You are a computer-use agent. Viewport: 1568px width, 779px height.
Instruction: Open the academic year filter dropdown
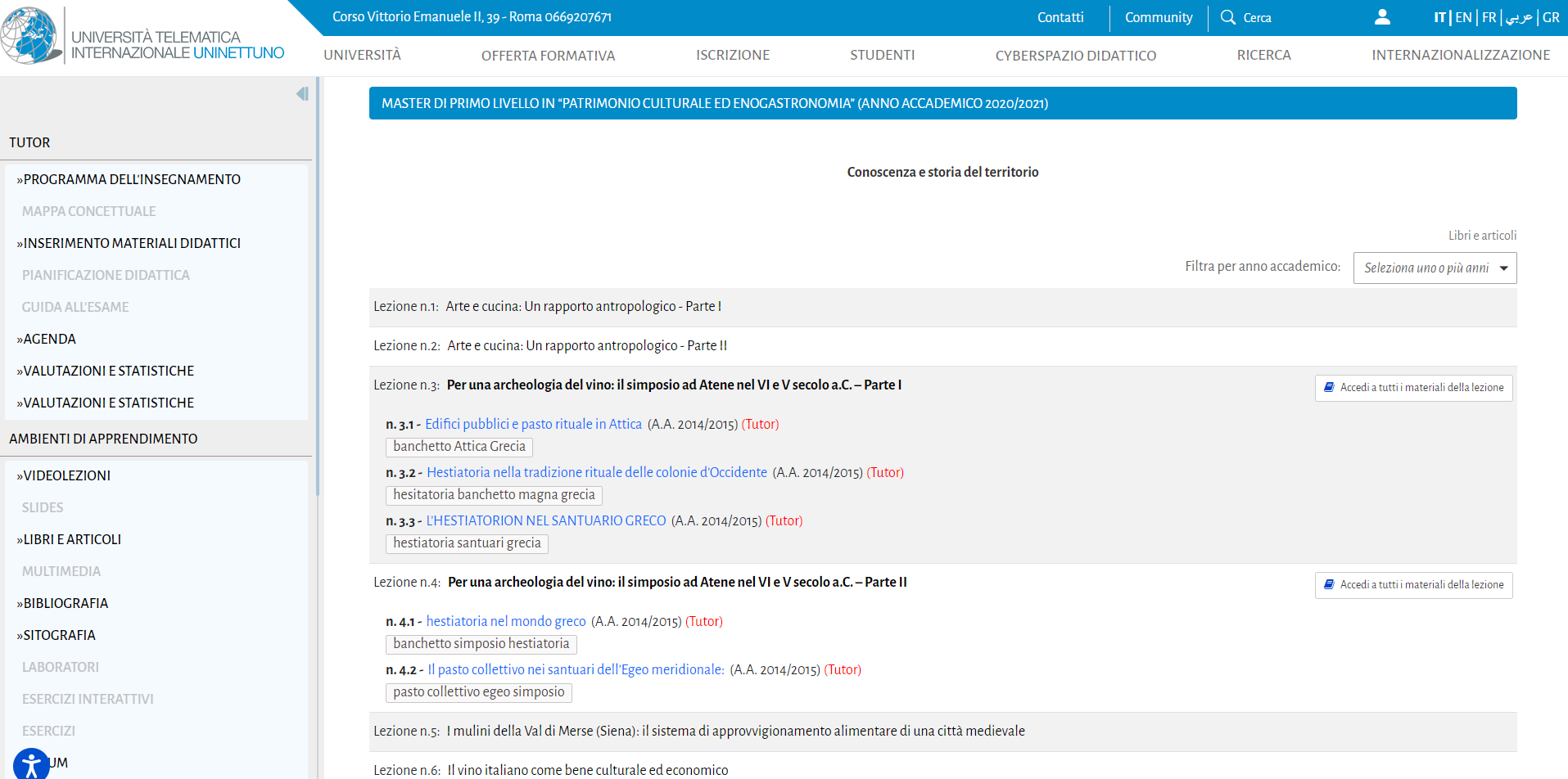pos(1434,268)
